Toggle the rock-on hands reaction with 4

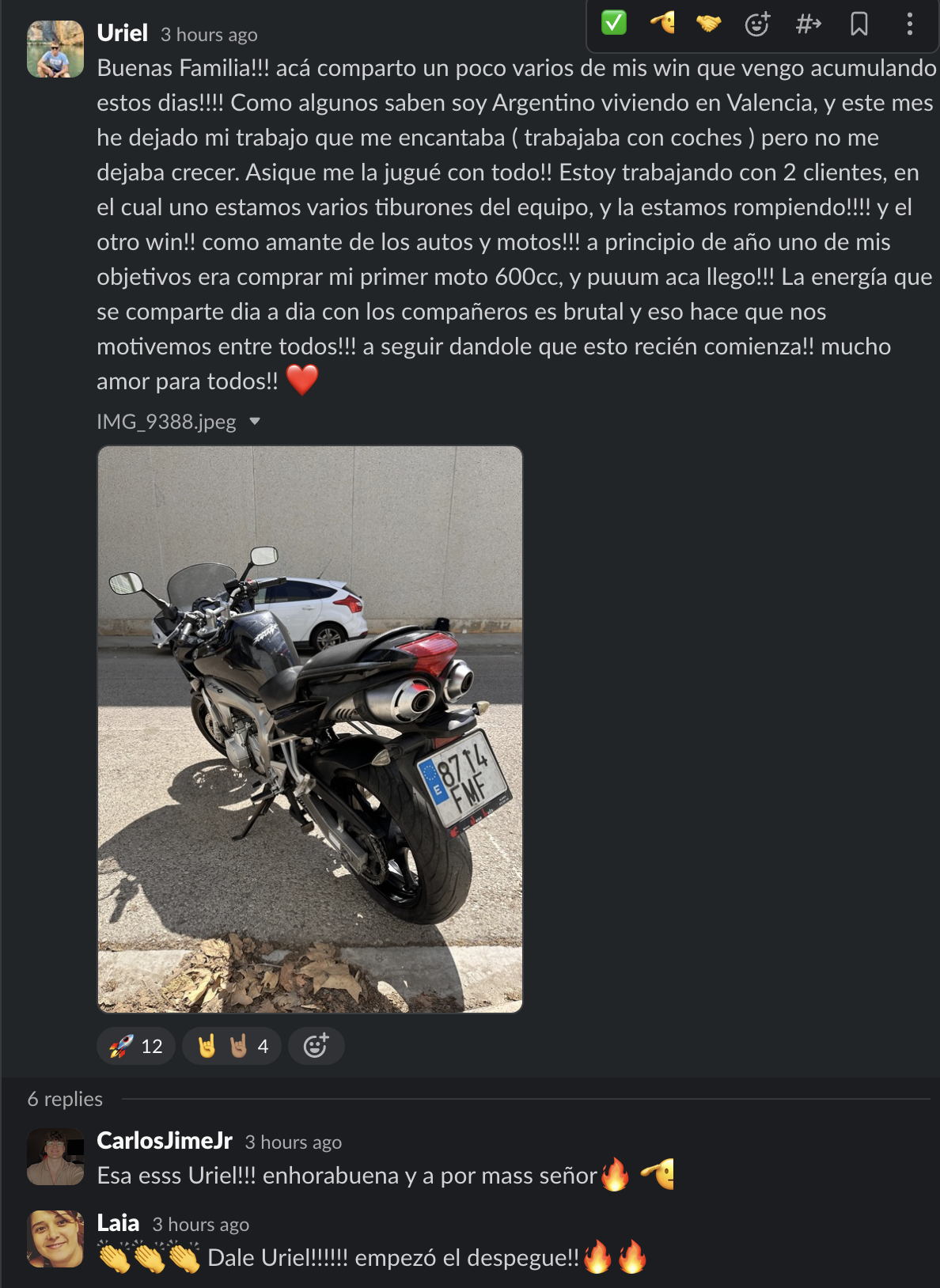click(x=232, y=1046)
